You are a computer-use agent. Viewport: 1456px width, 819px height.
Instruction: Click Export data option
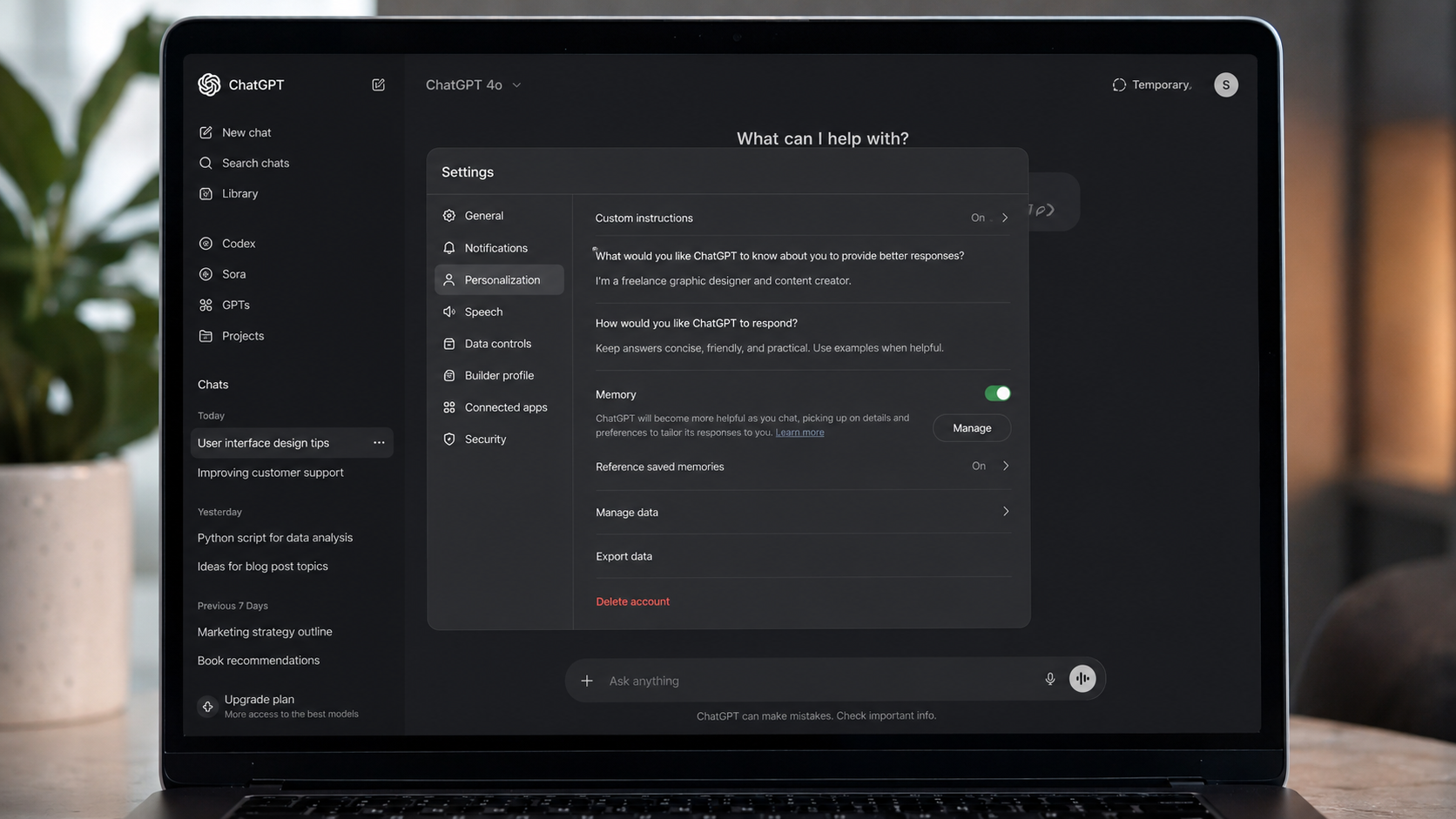(x=624, y=556)
